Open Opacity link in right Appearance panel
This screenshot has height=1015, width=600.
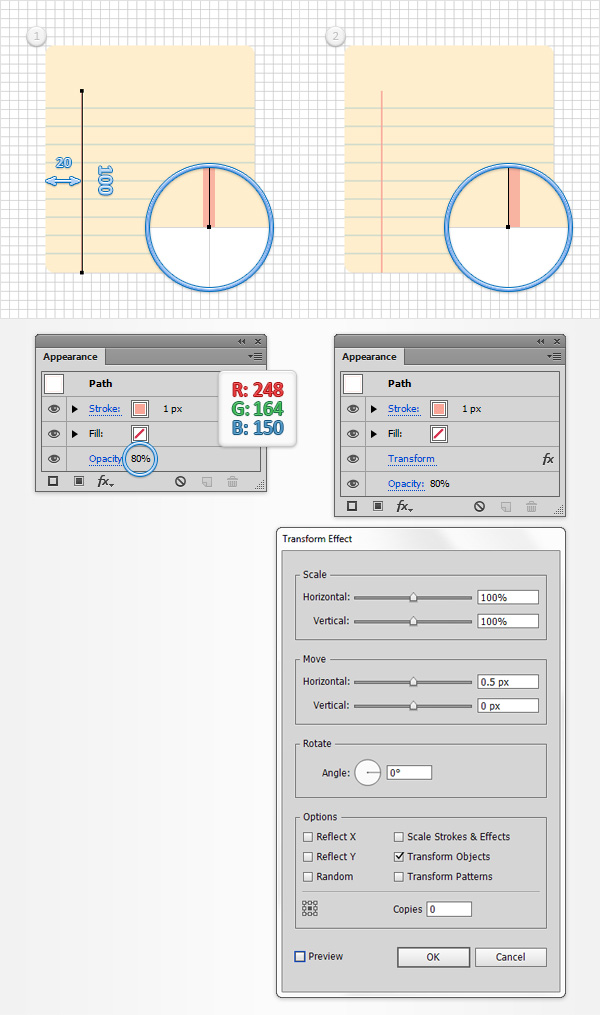[x=406, y=484]
